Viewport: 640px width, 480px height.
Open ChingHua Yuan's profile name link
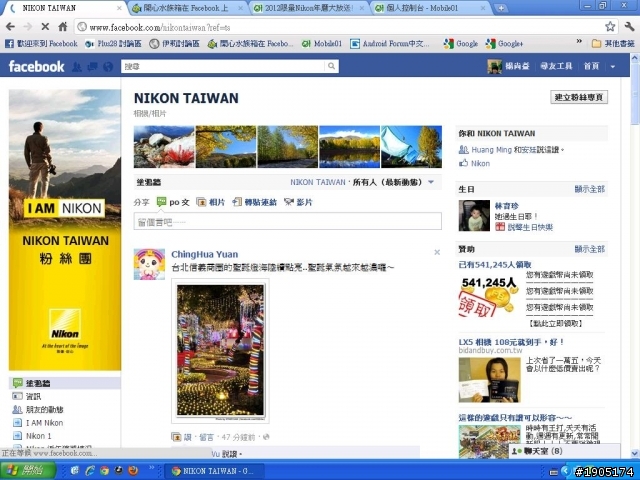pyautogui.click(x=204, y=254)
